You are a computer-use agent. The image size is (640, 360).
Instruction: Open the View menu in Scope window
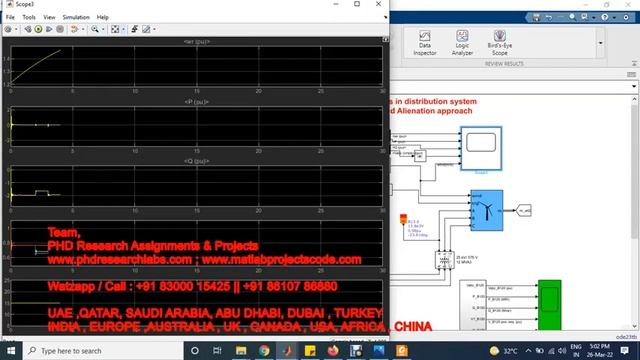[x=49, y=17]
